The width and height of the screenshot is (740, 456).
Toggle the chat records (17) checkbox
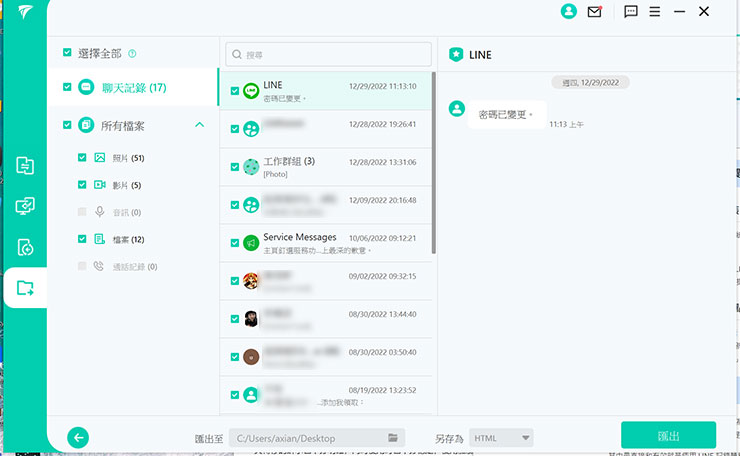coord(67,87)
